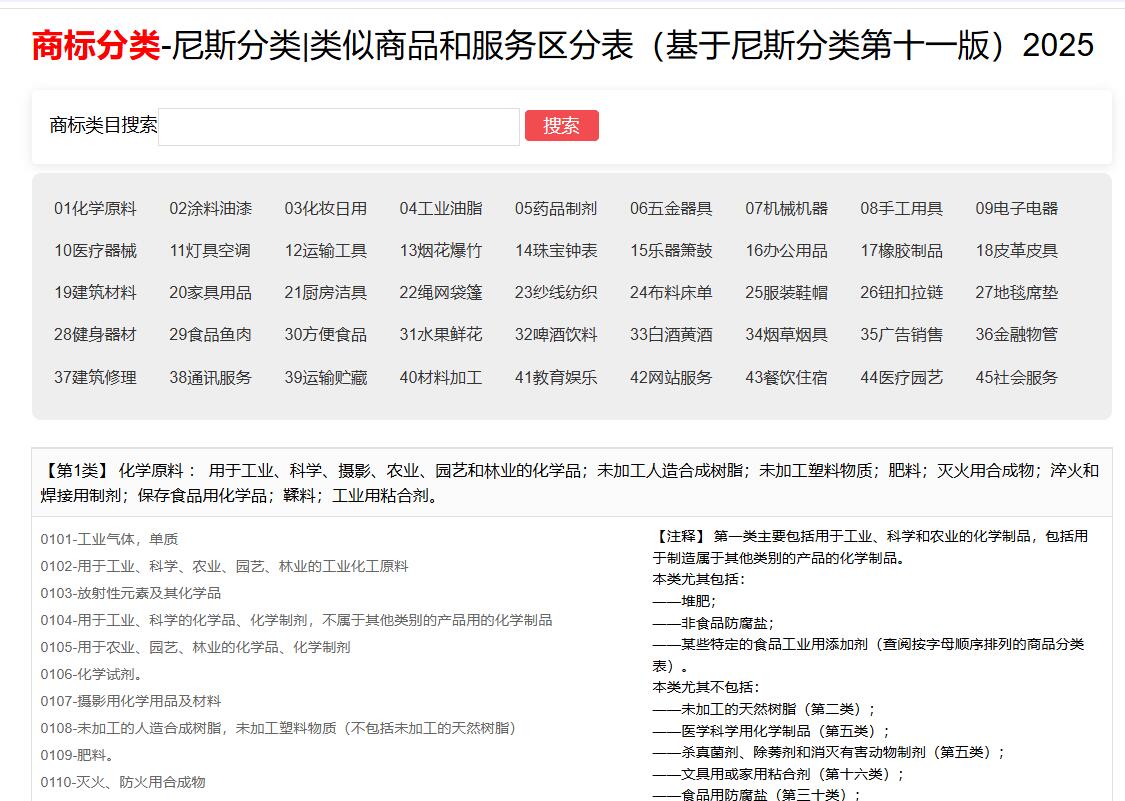Open category 22绳网袋篷

[441, 292]
